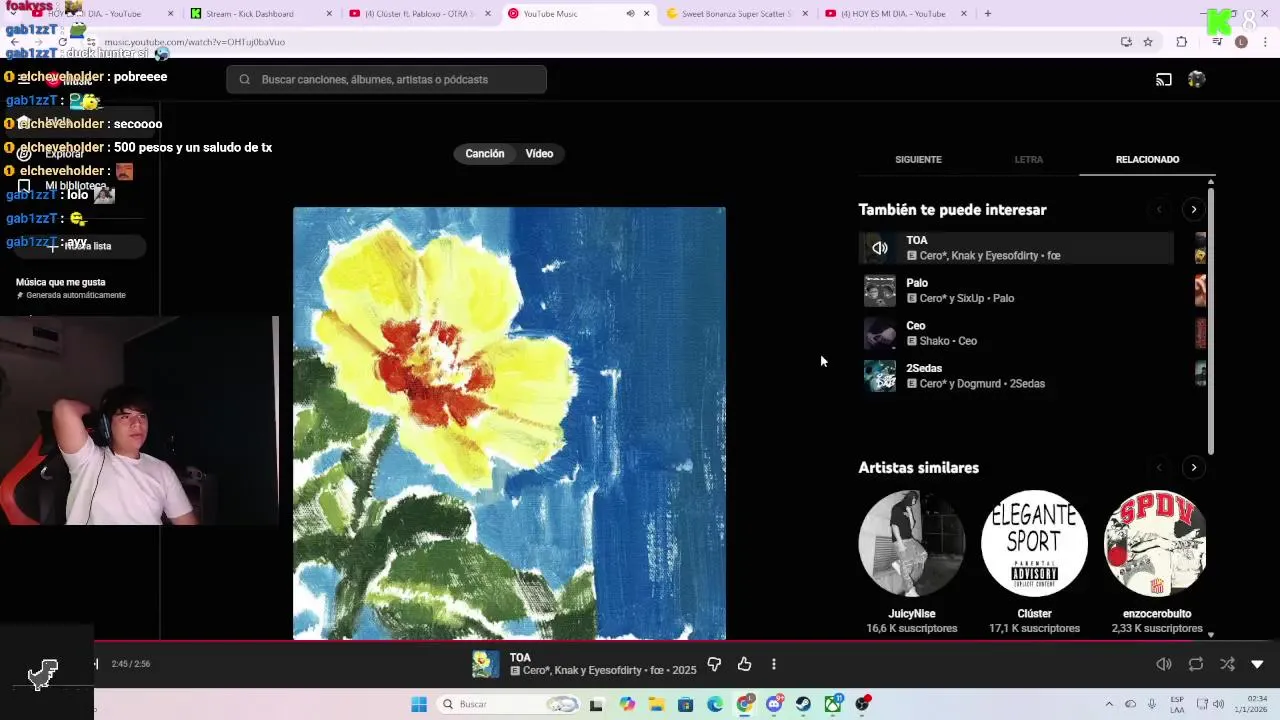Click the large flower album artwork
Screen dimensions: 1280x720
(509, 423)
